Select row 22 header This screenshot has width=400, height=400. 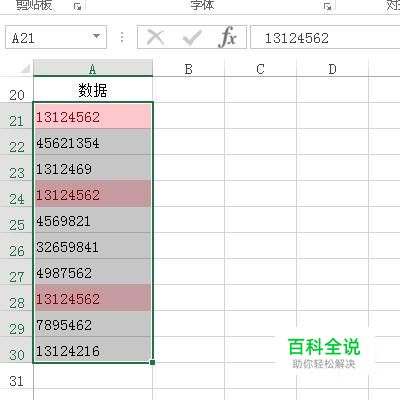[16, 142]
